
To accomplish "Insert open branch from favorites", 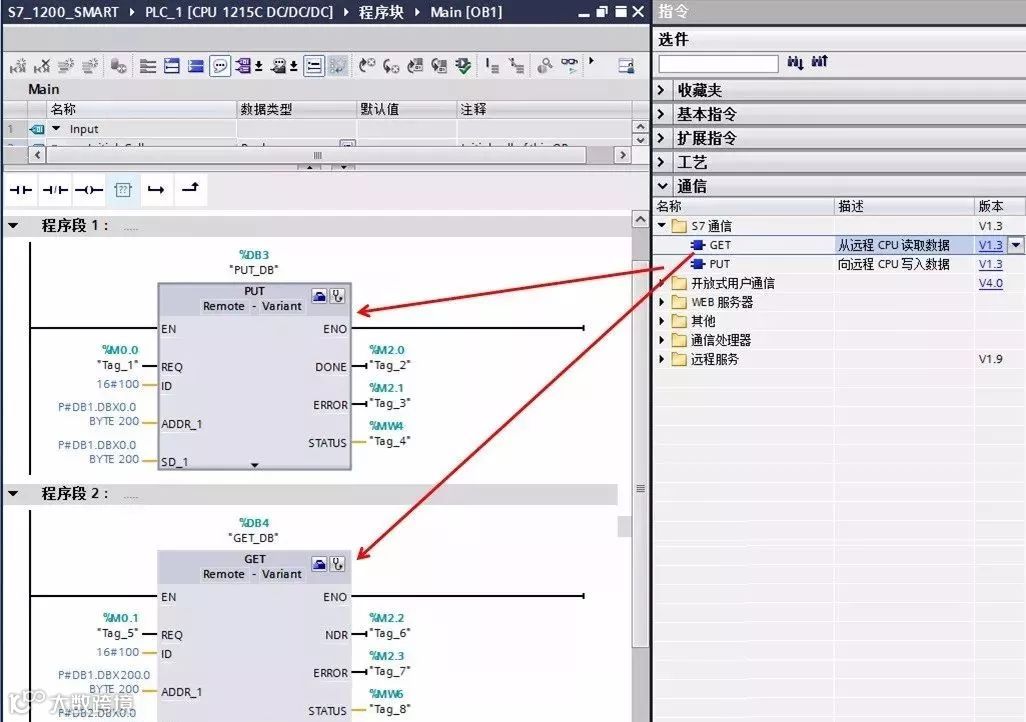I will pos(156,190).
